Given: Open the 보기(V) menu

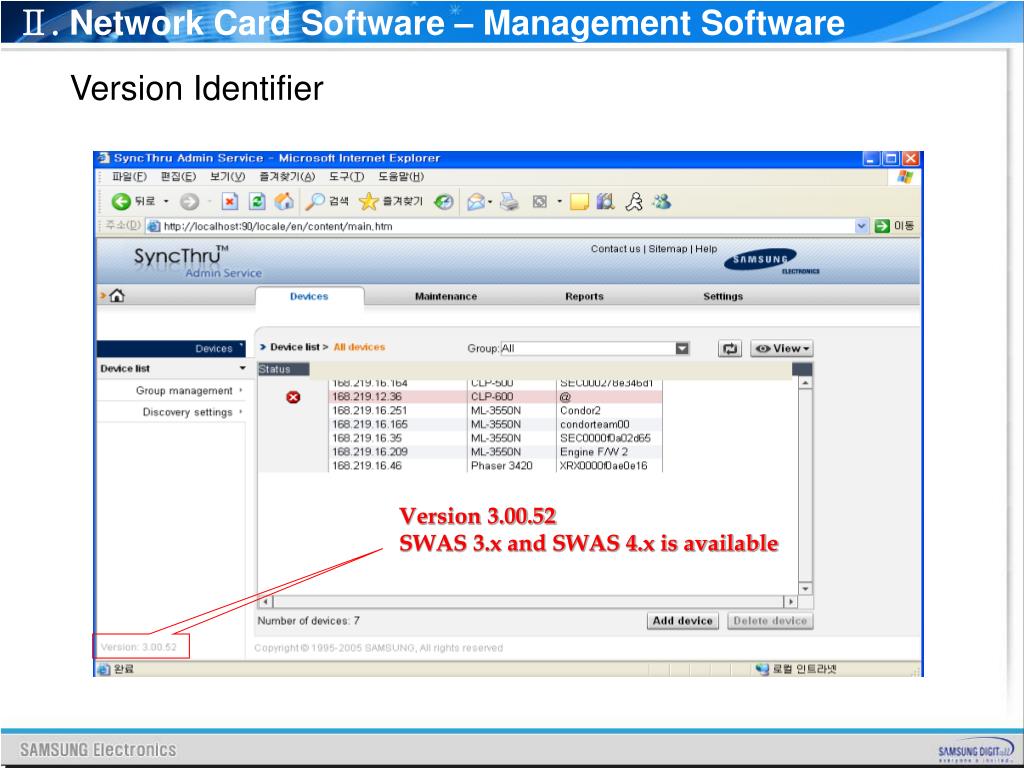Looking at the screenshot, I should [x=227, y=177].
